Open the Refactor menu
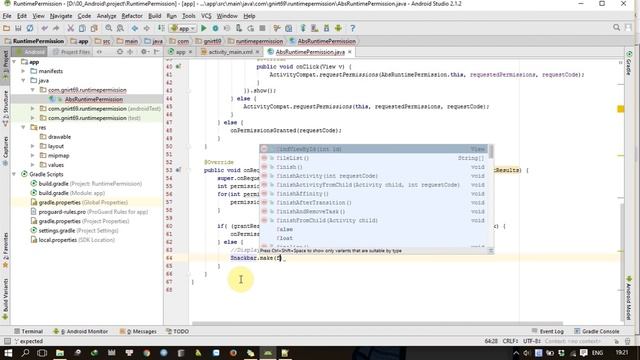Image resolution: width=640 pixels, height=360 pixels. coord(132,16)
